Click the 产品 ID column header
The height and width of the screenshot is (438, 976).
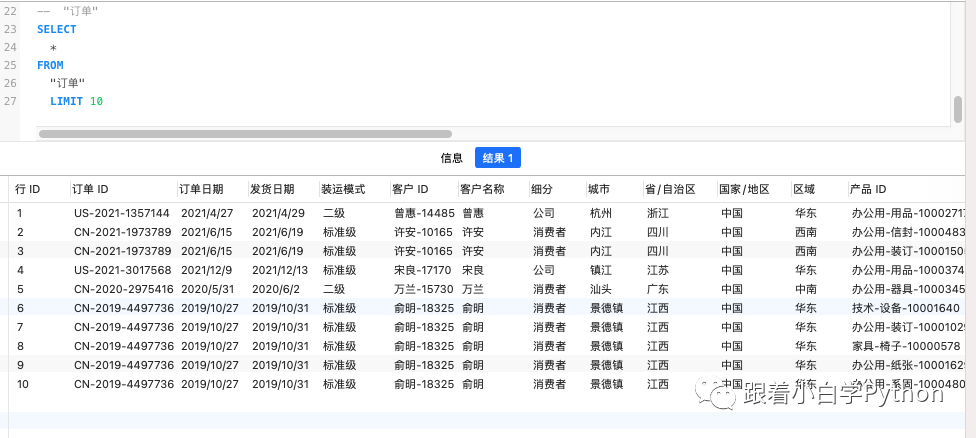868,189
